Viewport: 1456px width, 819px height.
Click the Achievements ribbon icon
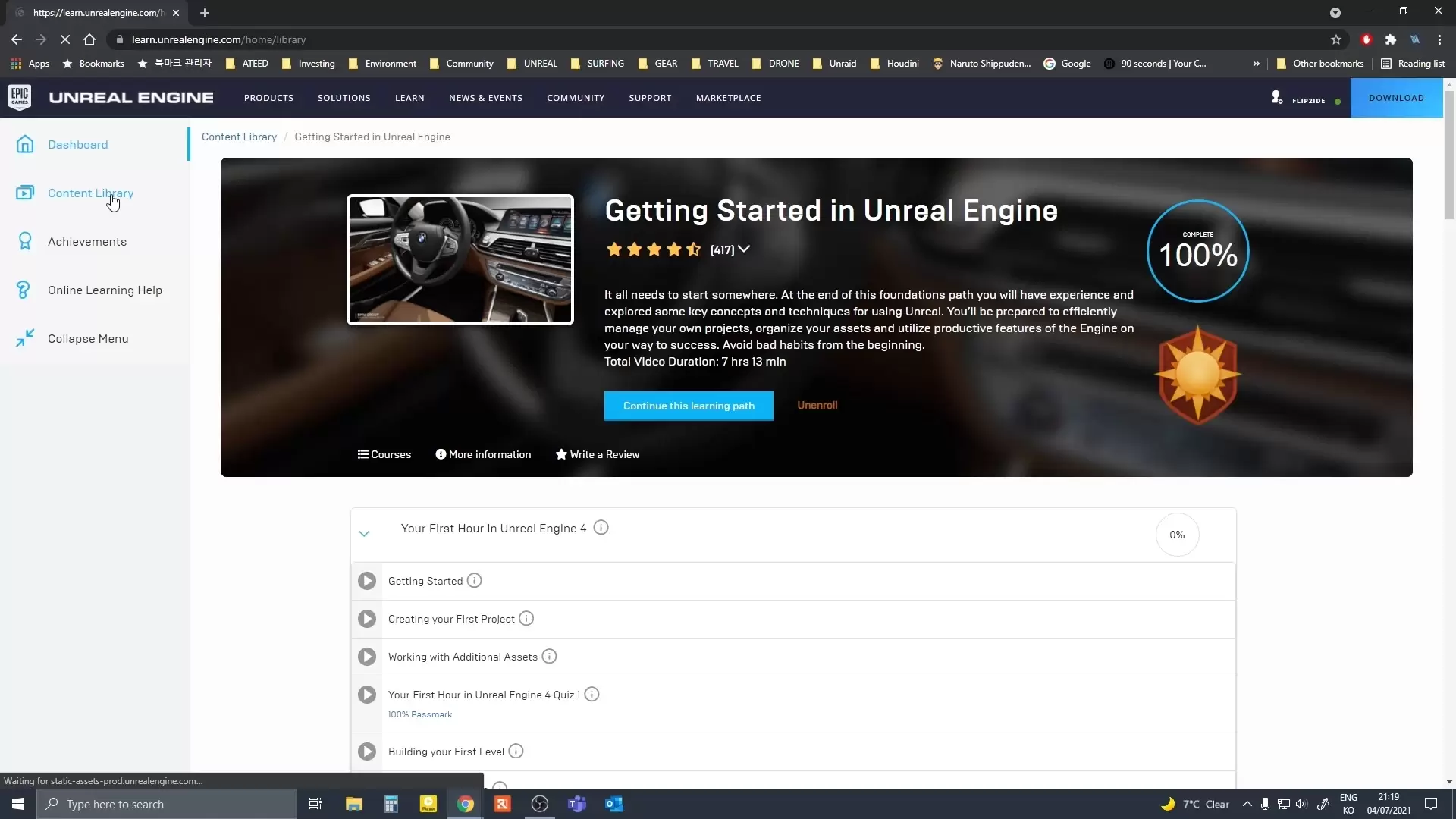pyautogui.click(x=25, y=241)
